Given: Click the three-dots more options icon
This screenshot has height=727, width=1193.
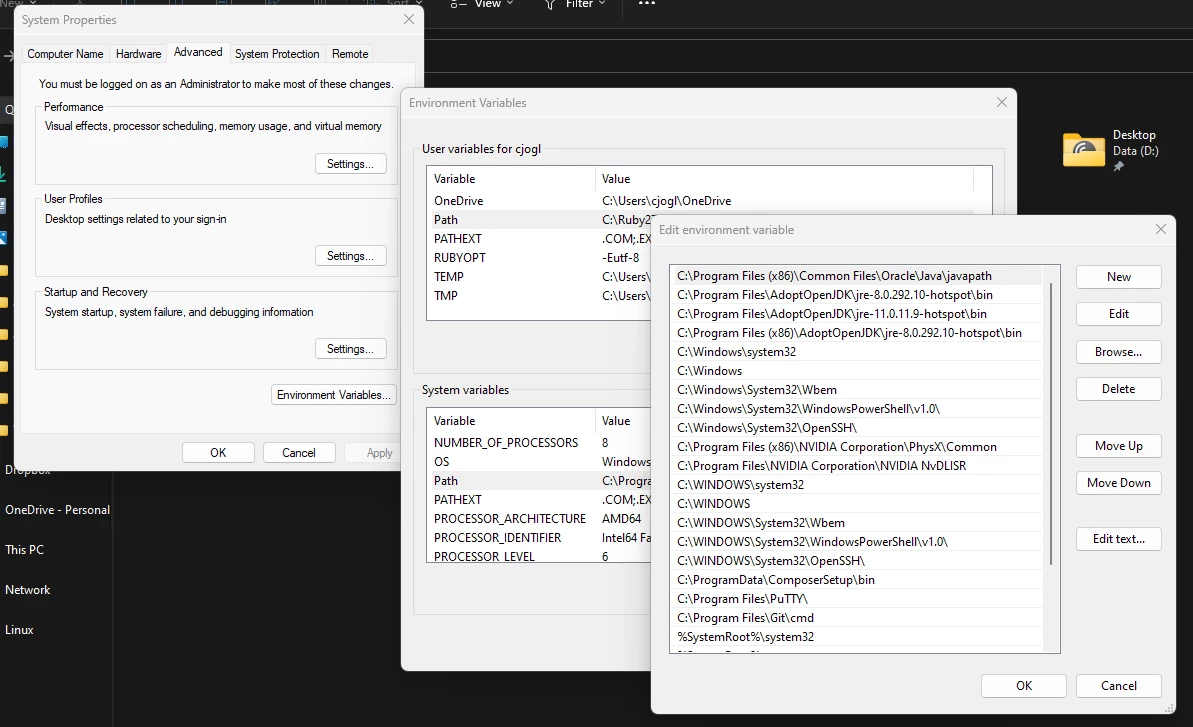Looking at the screenshot, I should (x=647, y=4).
